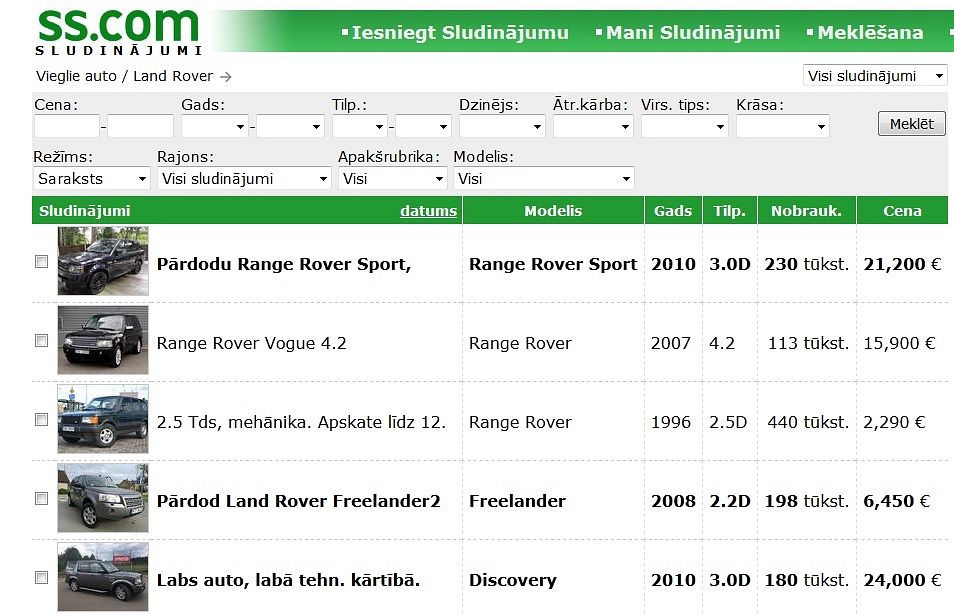Click the 440 tūkst. mileage cell
The height and width of the screenshot is (615, 954).
click(808, 422)
